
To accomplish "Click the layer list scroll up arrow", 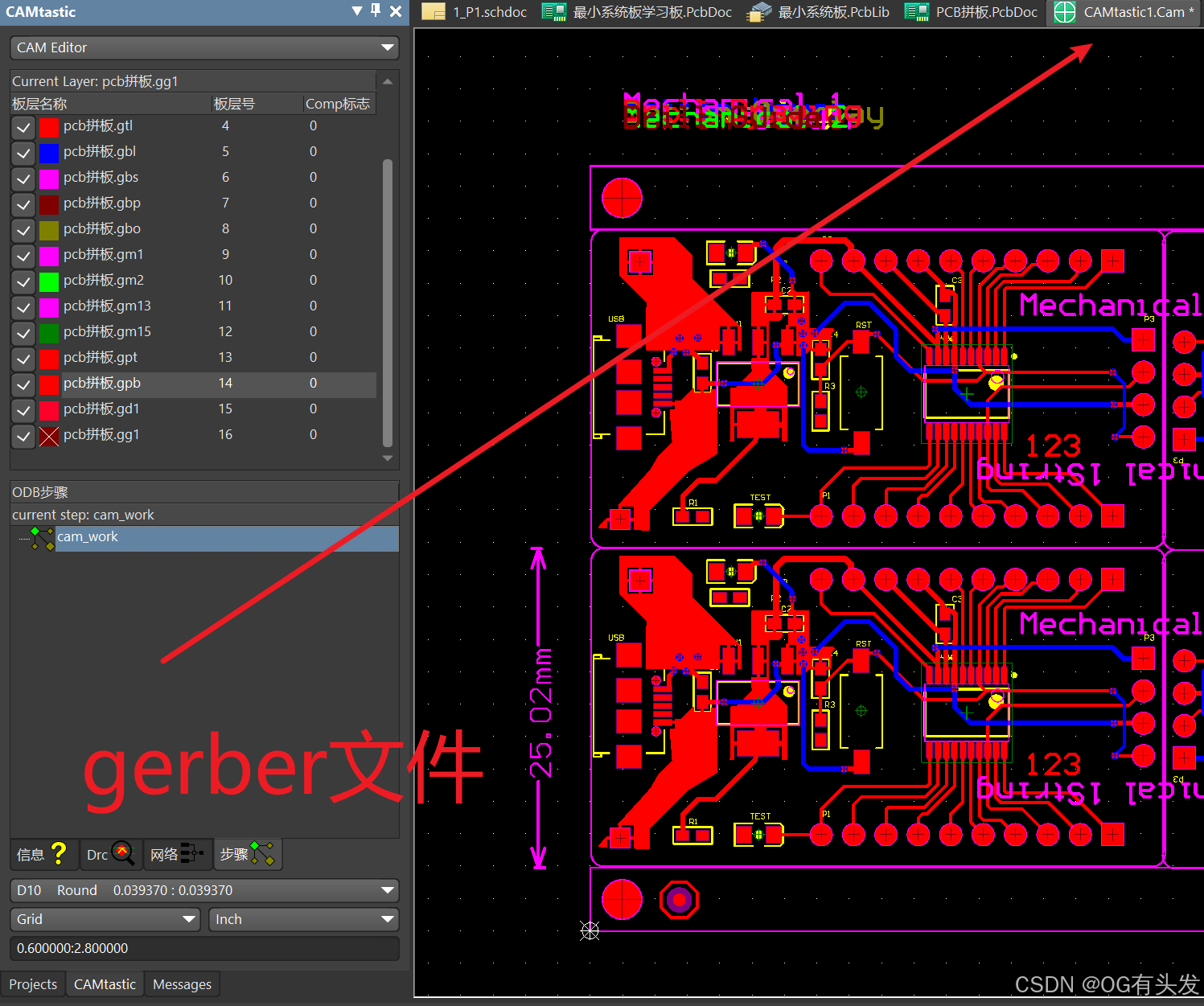I will pyautogui.click(x=388, y=81).
